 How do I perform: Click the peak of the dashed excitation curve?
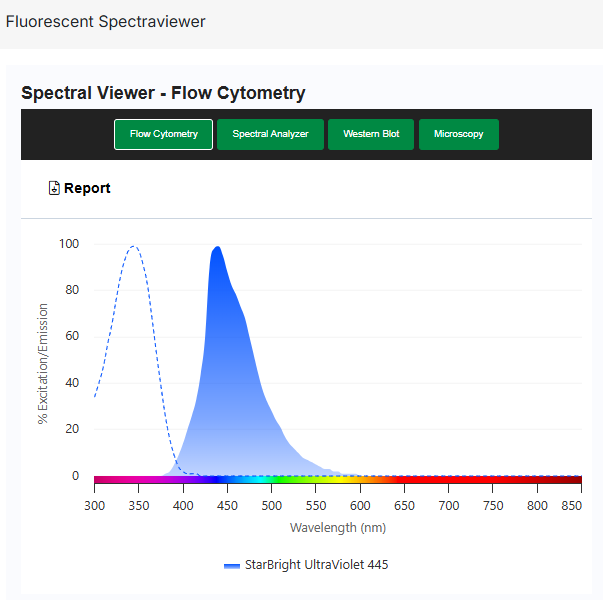pyautogui.click(x=132, y=247)
